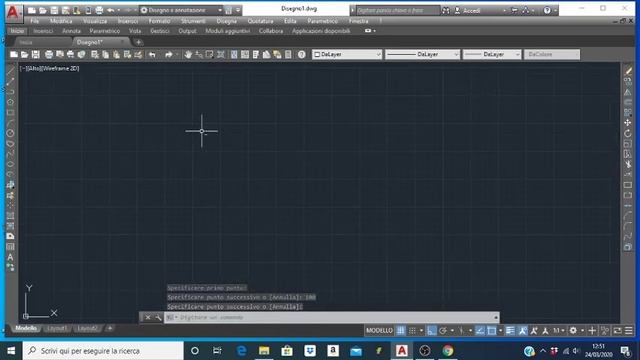
Task: Open the lineweight DaLayer dropdown
Action: coord(492,54)
